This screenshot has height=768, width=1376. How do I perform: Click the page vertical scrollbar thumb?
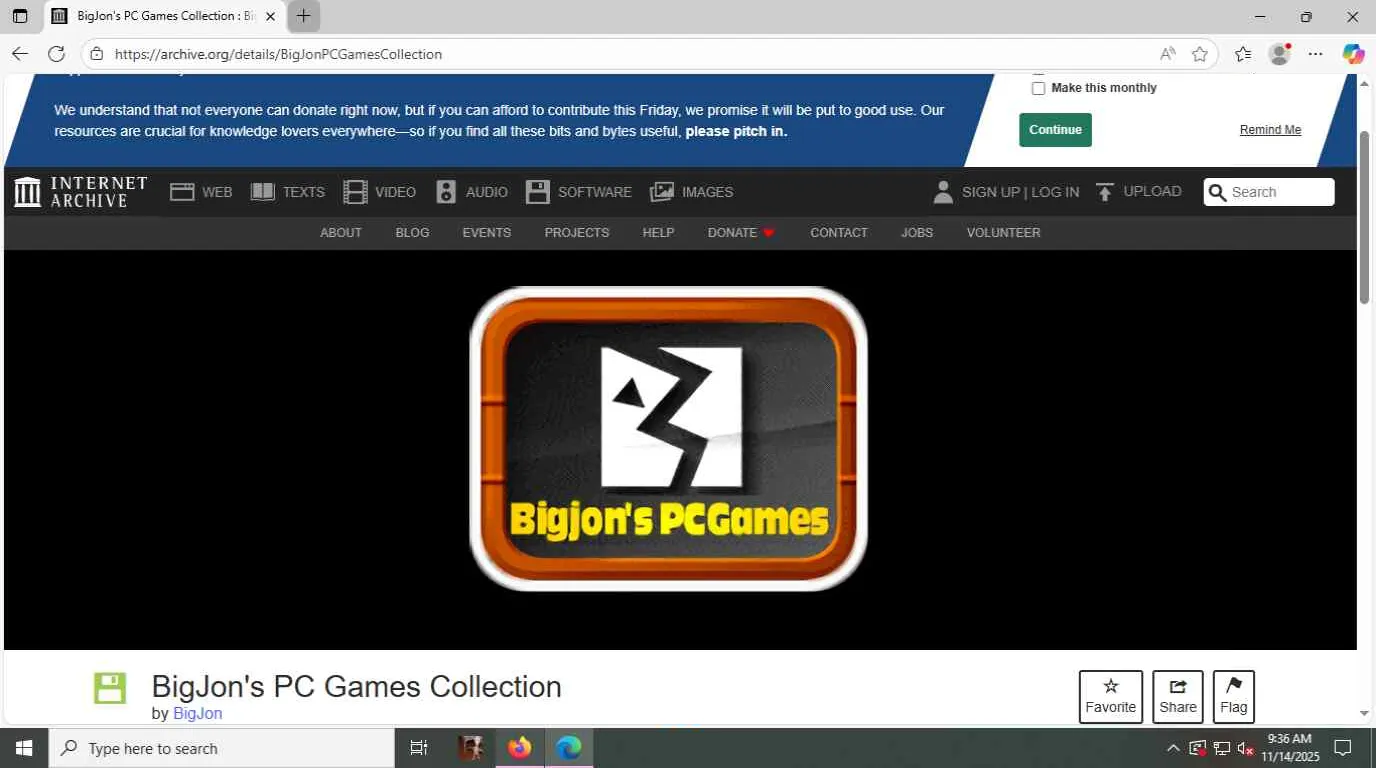(1364, 216)
